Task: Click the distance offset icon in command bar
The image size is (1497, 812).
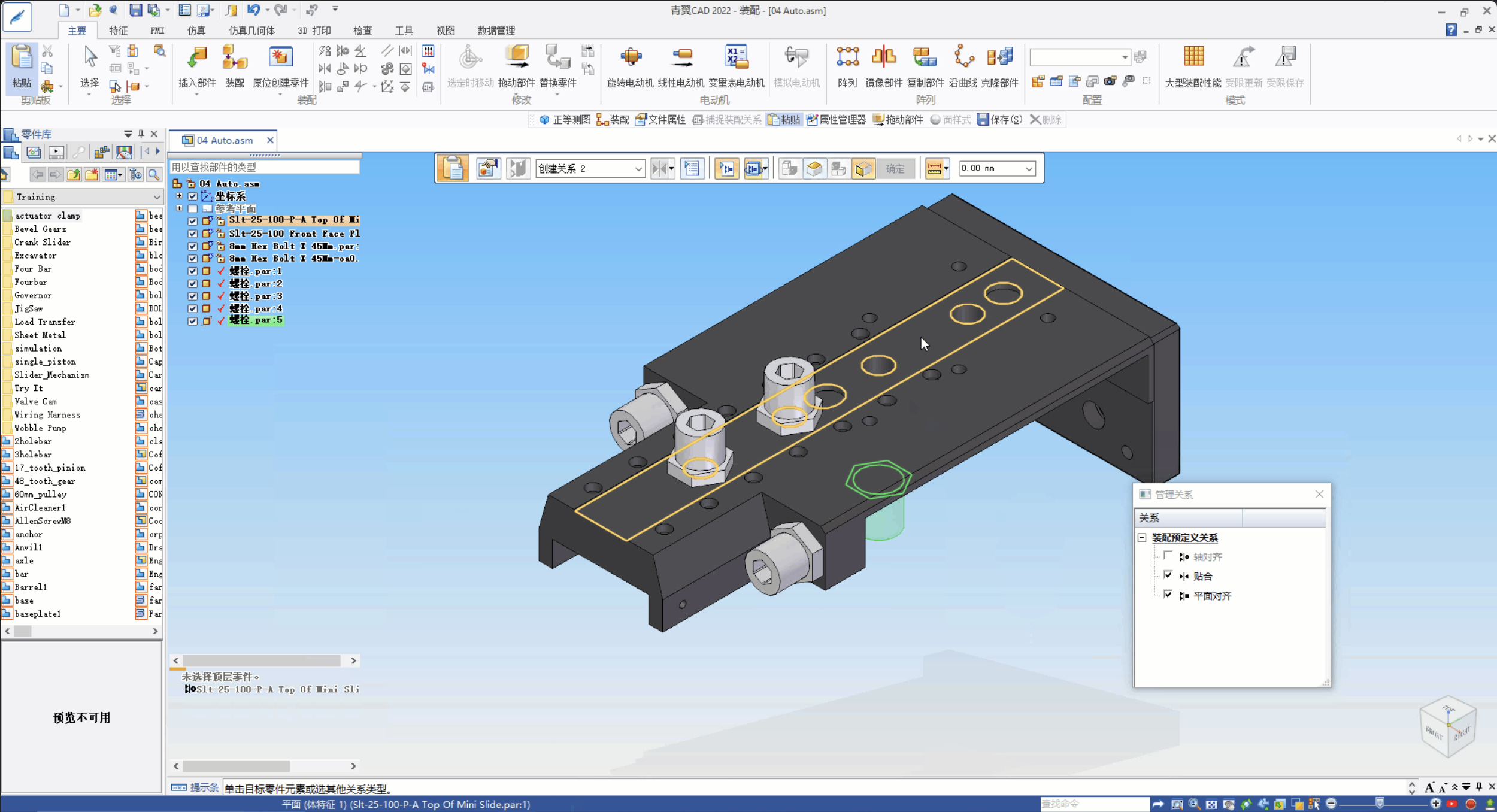Action: point(934,168)
